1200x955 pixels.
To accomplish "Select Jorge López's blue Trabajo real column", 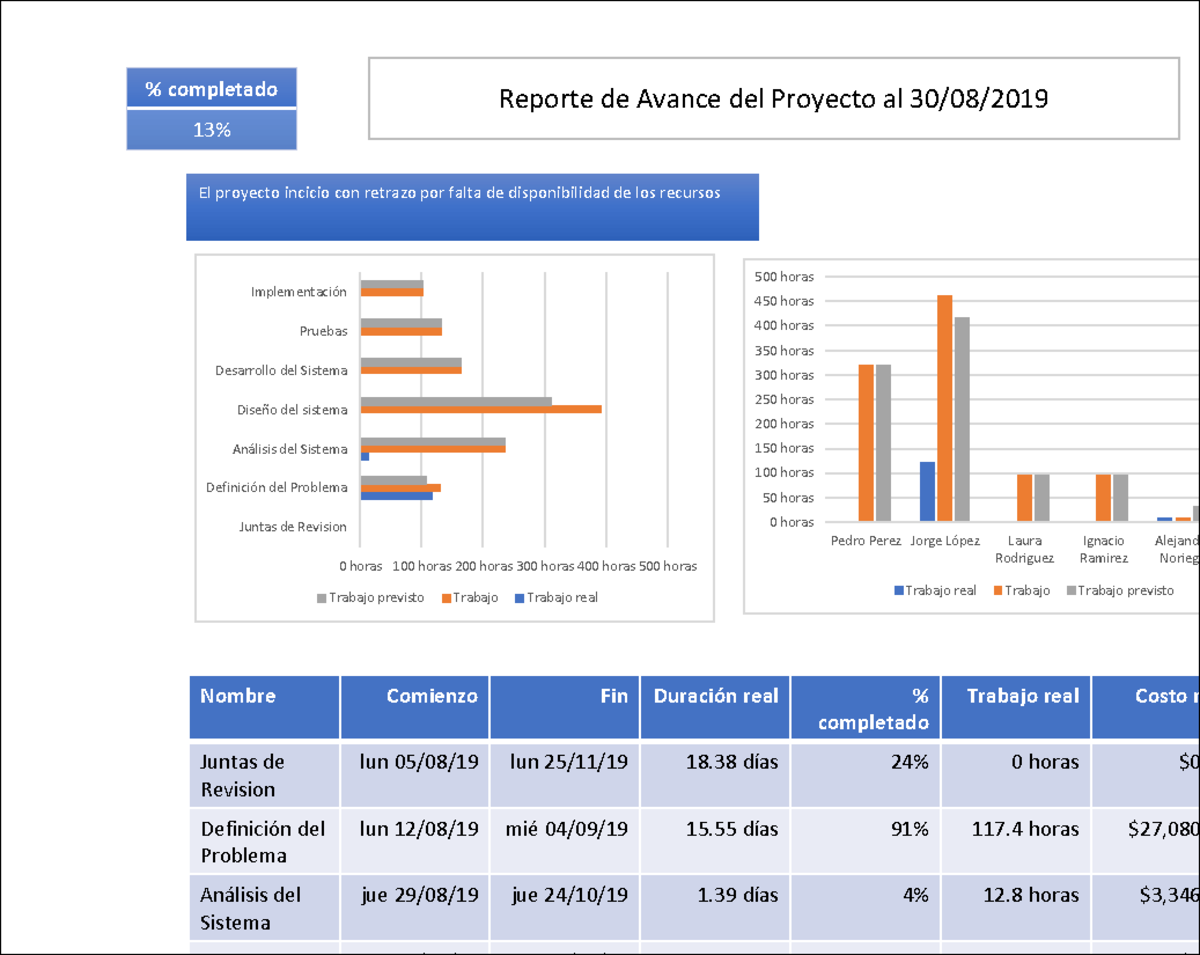I will (925, 490).
